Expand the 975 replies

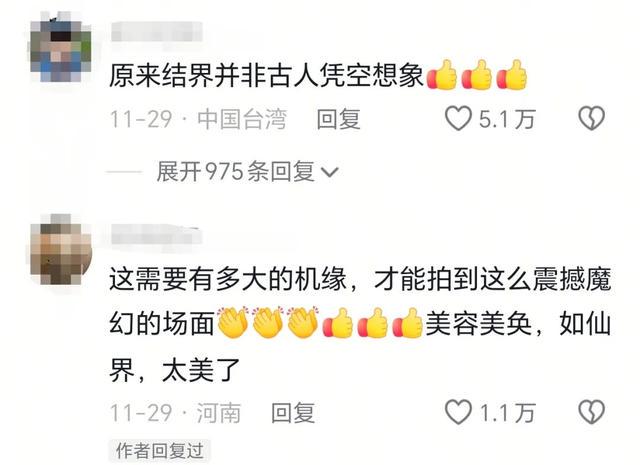[247, 171]
